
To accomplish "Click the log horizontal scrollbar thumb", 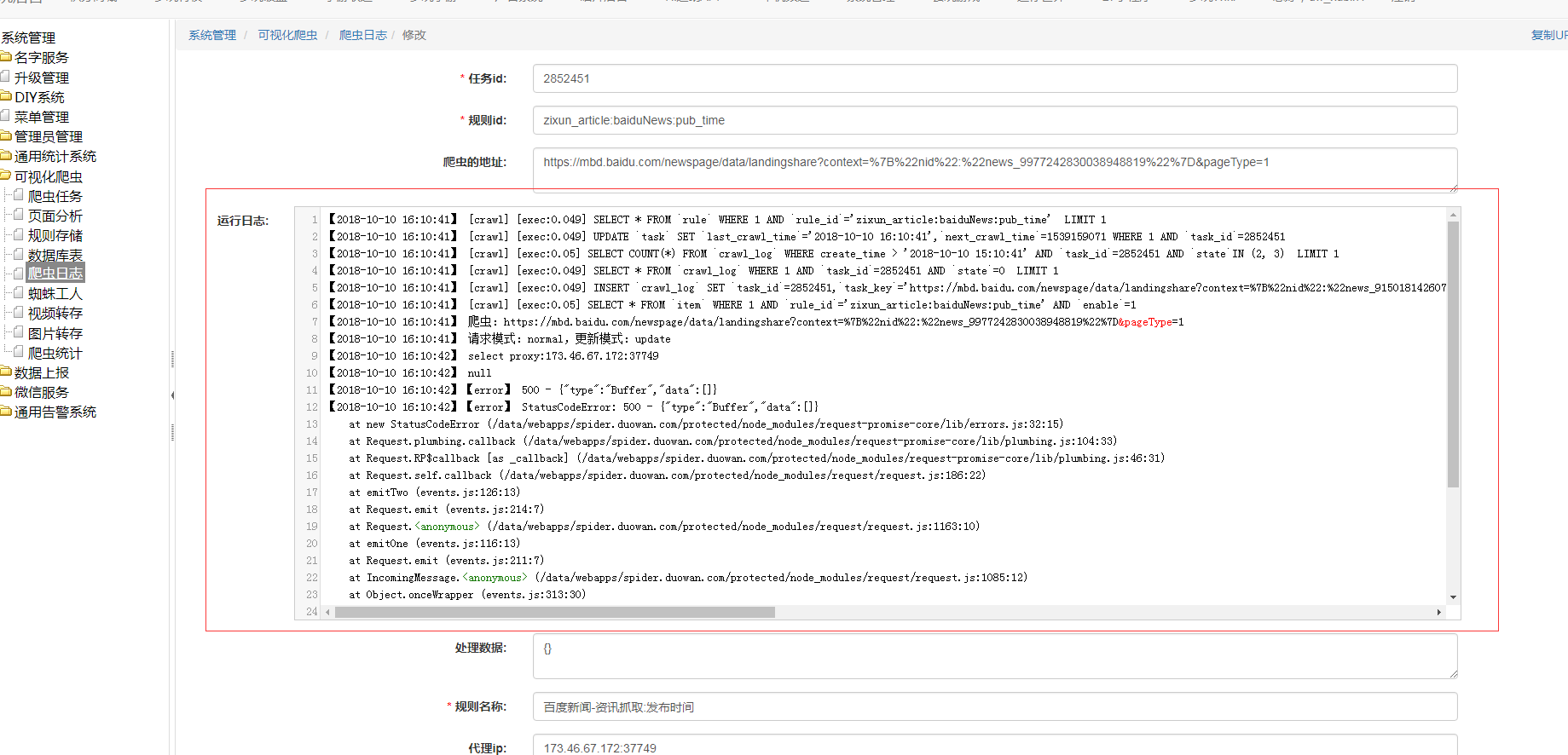I will coord(555,612).
